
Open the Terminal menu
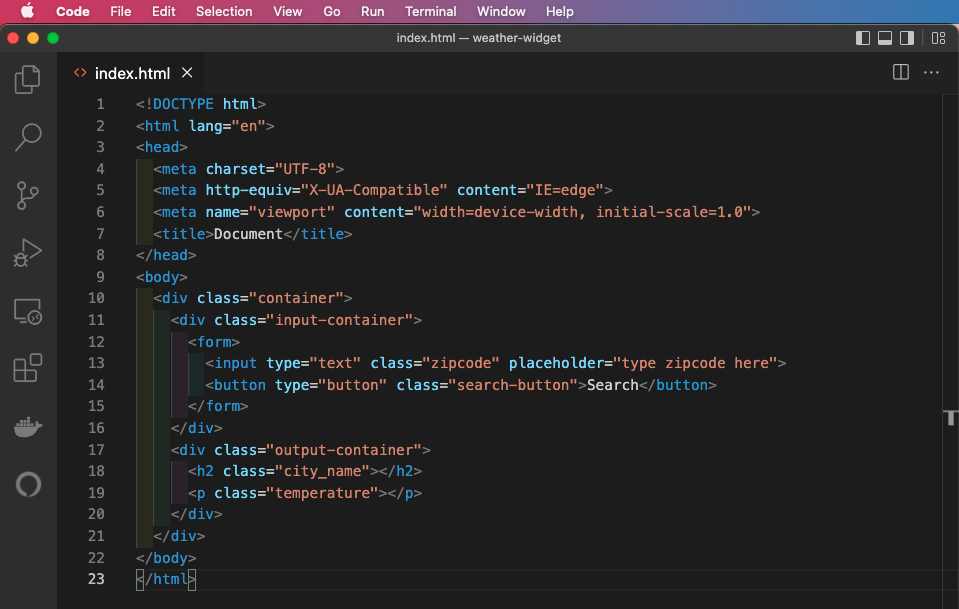(430, 12)
